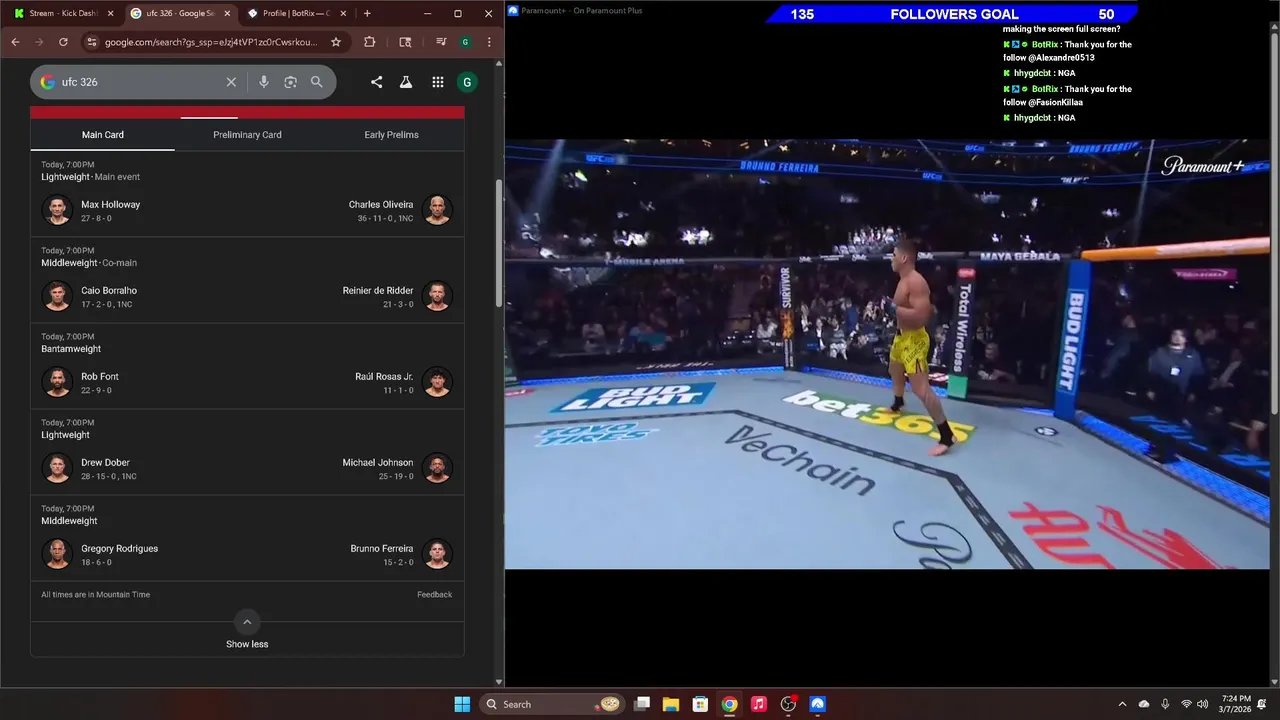The image size is (1280, 720).
Task: Go back in Chrome
Action: pos(15,42)
